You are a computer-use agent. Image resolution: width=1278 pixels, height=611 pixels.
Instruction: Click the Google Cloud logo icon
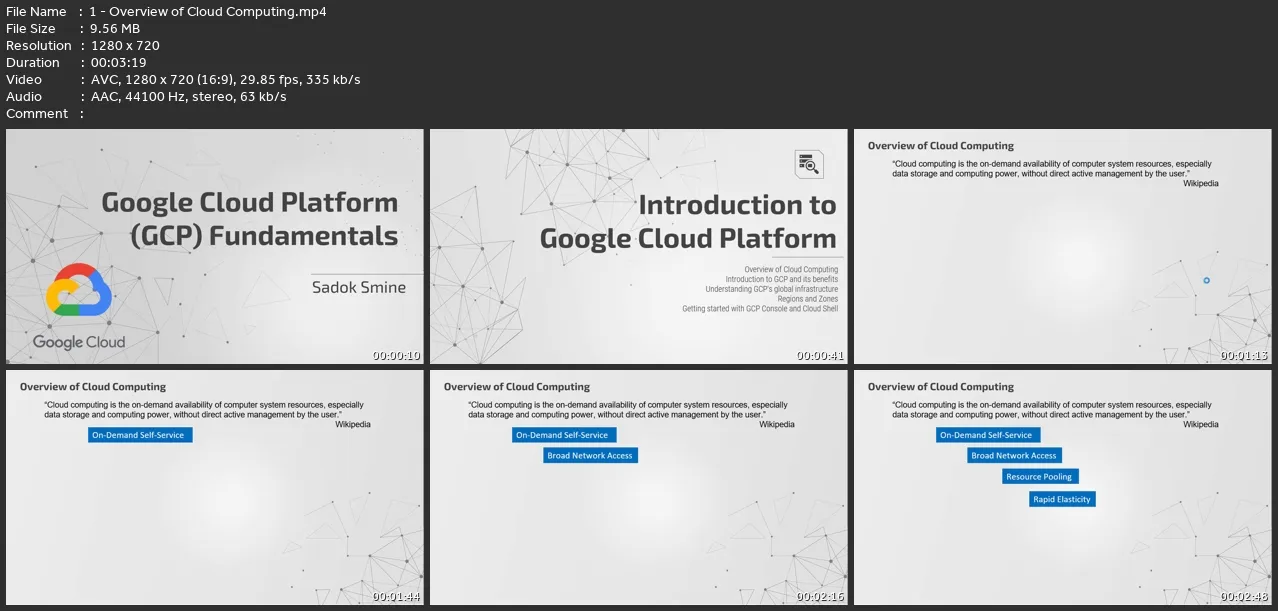[x=78, y=290]
